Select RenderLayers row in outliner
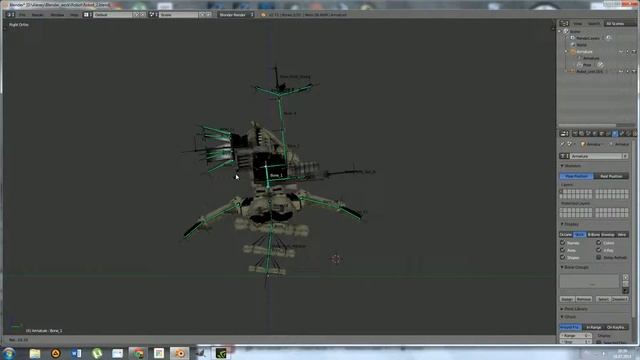This screenshot has height=360, width=640. coord(588,38)
